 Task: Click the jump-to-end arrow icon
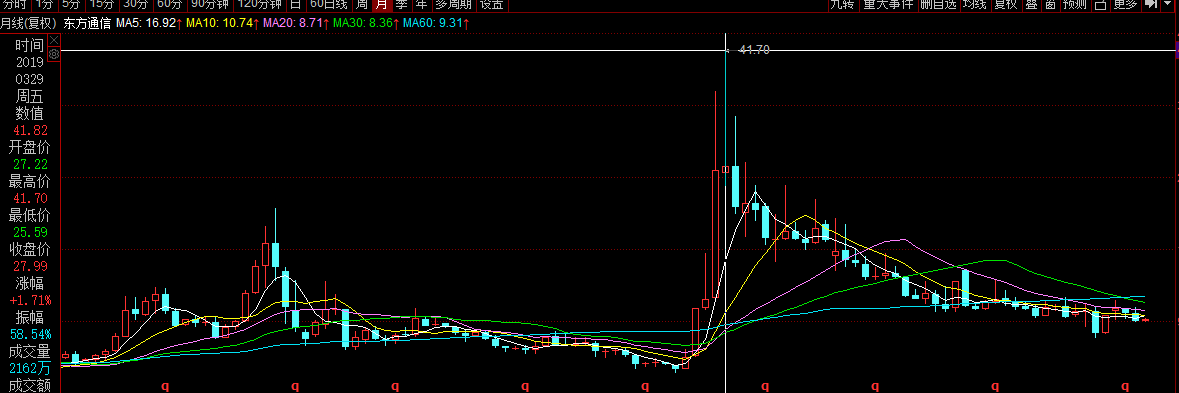point(1150,5)
